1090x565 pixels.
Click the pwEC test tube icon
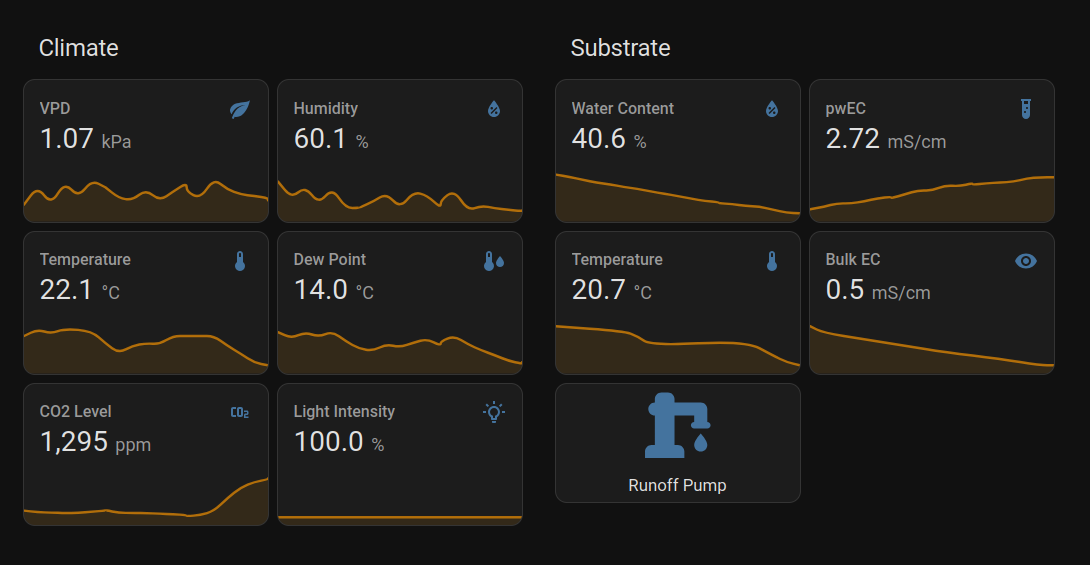[1025, 109]
